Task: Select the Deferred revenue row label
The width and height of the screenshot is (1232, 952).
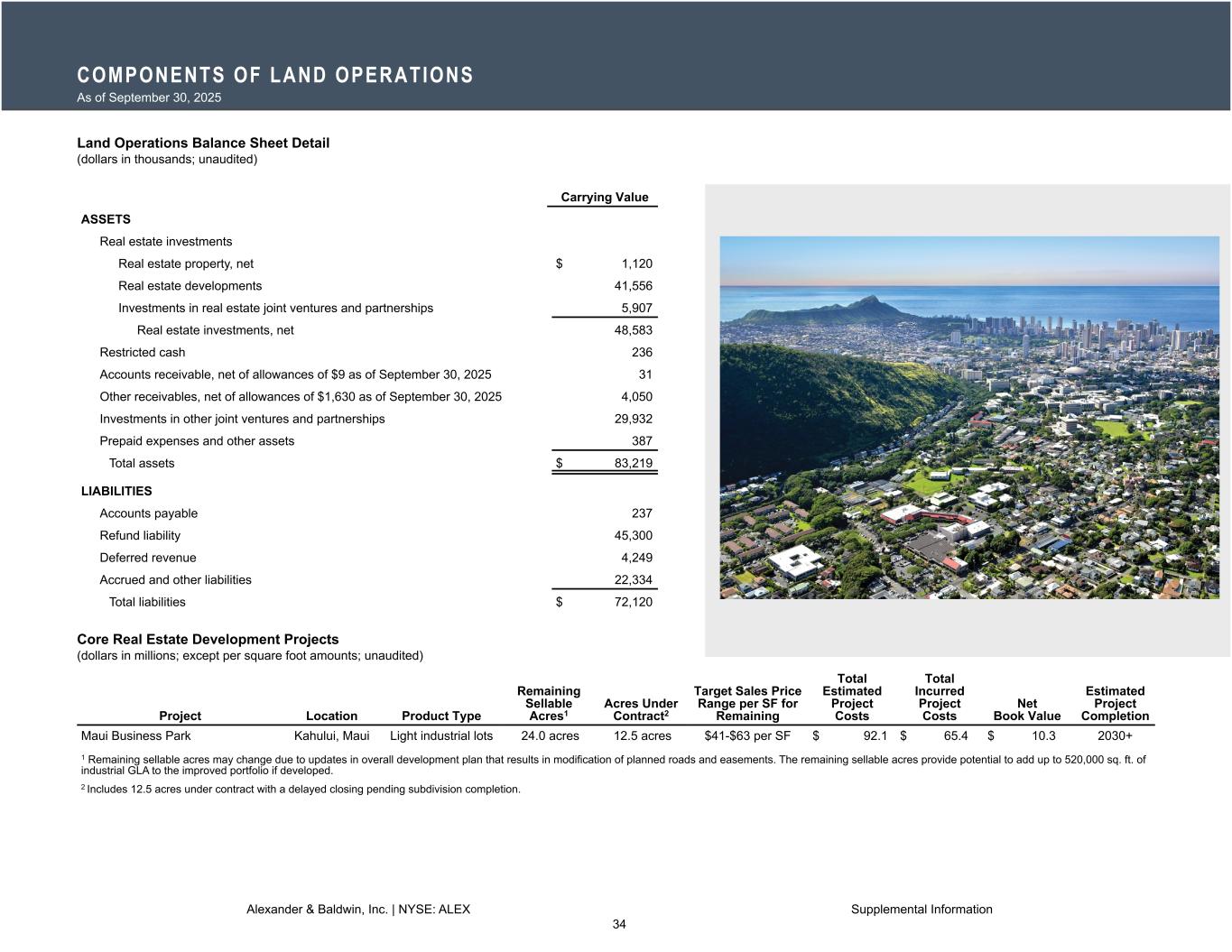Action: [148, 558]
